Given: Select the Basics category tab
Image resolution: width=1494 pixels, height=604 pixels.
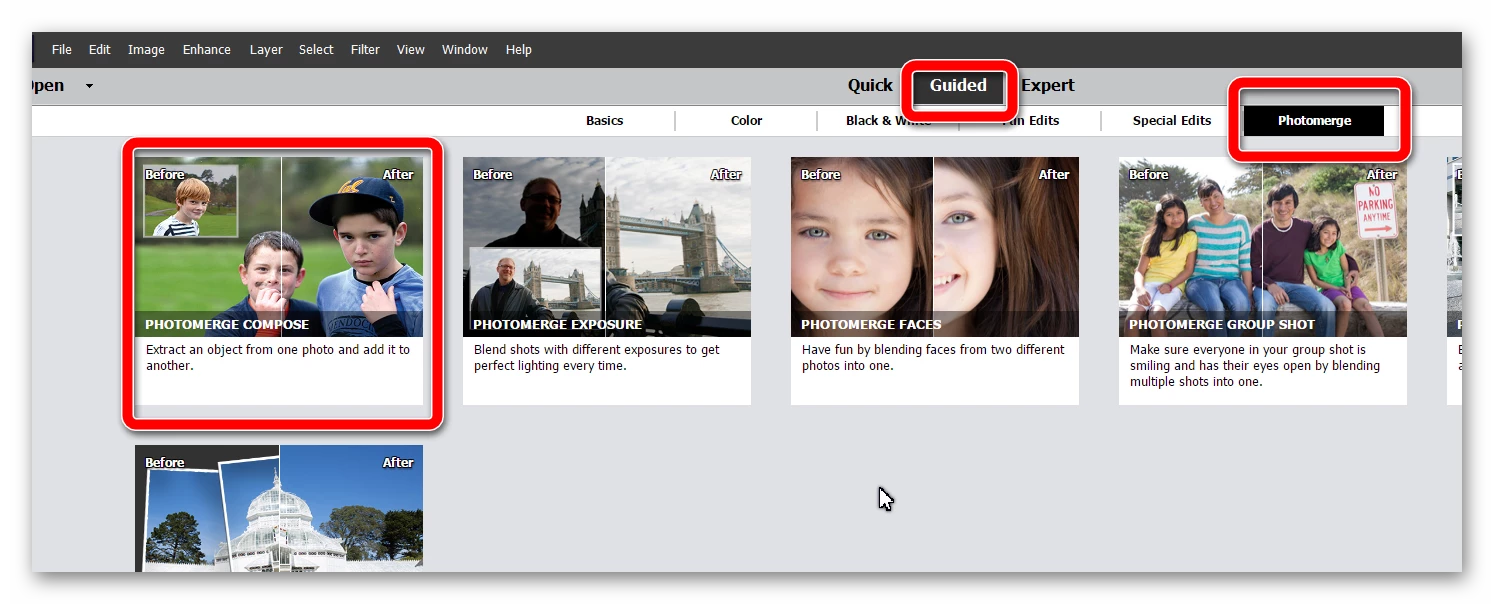Looking at the screenshot, I should 605,121.
